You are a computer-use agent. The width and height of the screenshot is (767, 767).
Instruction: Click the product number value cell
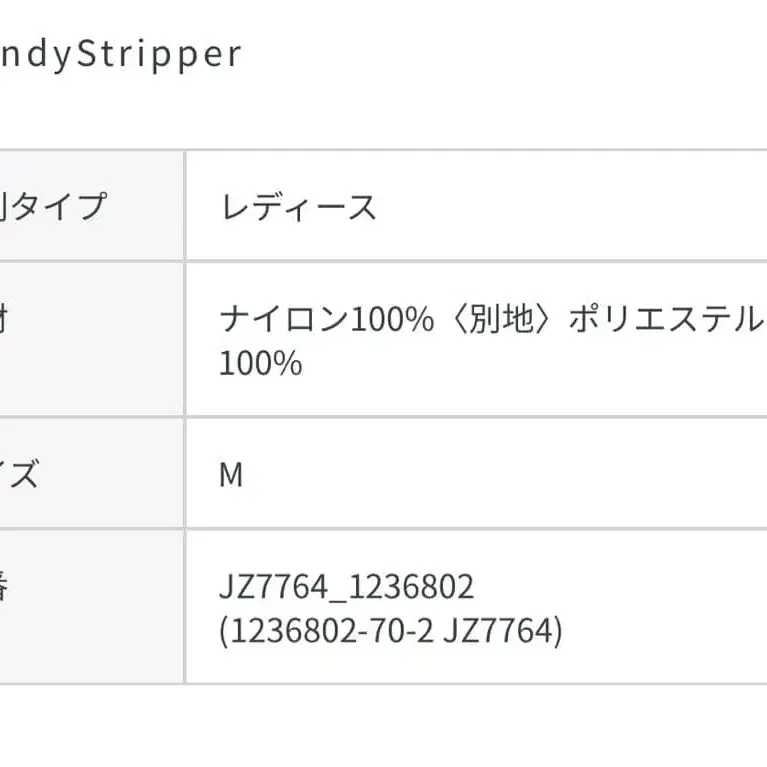point(476,608)
